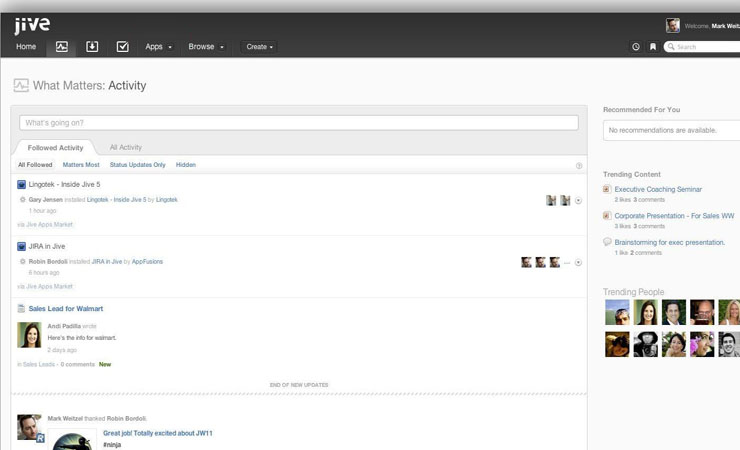Select the Followed Activity tab
Viewport: 740px width, 450px height.
pyautogui.click(x=55, y=148)
